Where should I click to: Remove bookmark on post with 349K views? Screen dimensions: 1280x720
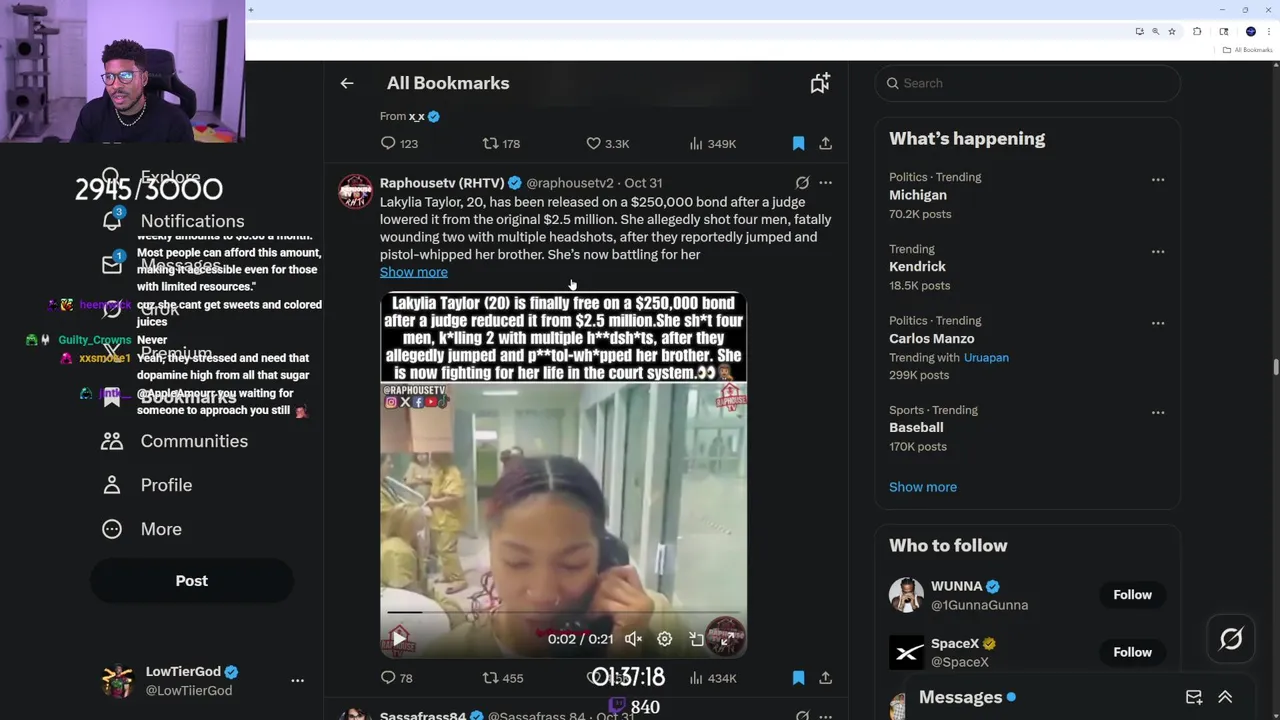[x=798, y=144]
